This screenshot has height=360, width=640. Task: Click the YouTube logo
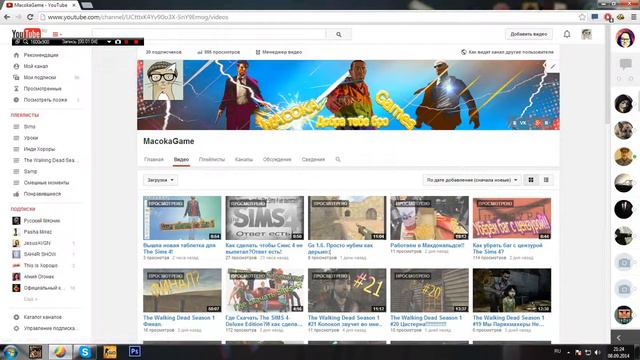click(x=27, y=33)
